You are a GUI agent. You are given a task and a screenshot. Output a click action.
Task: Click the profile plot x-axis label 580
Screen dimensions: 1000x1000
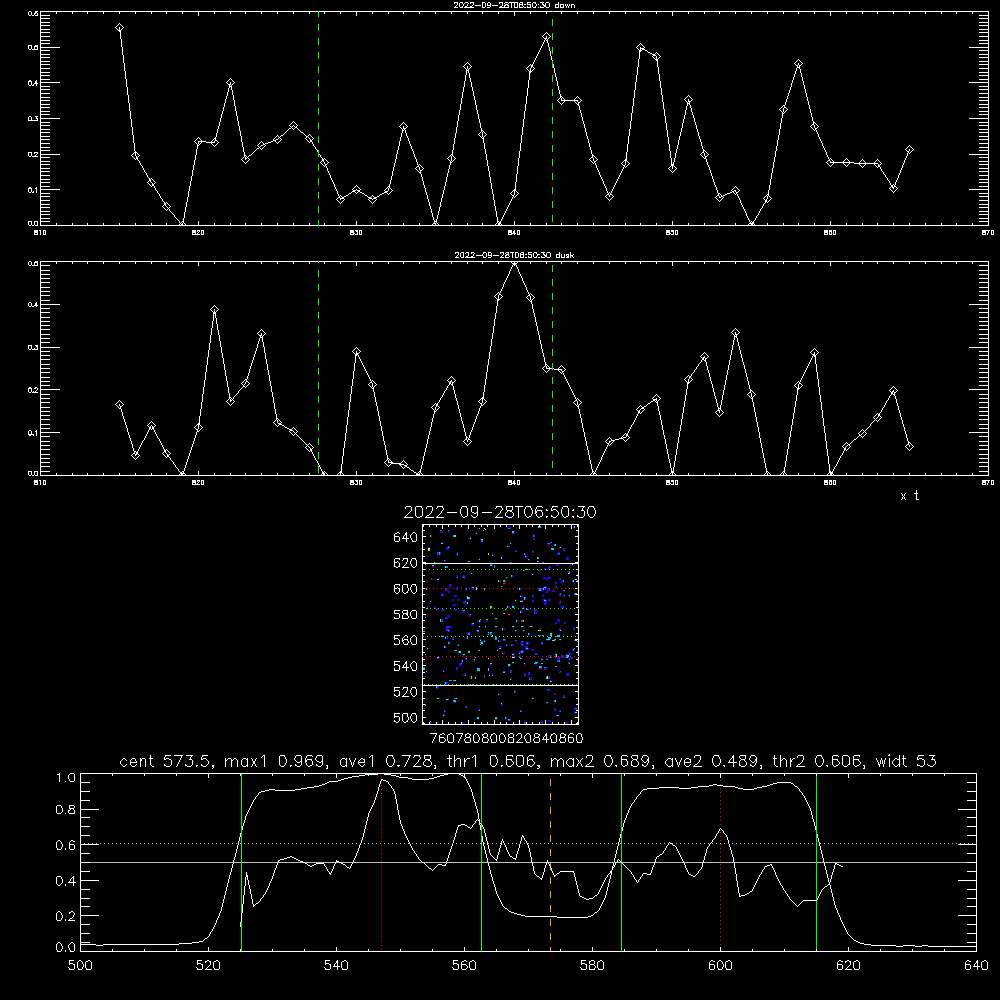coord(592,966)
